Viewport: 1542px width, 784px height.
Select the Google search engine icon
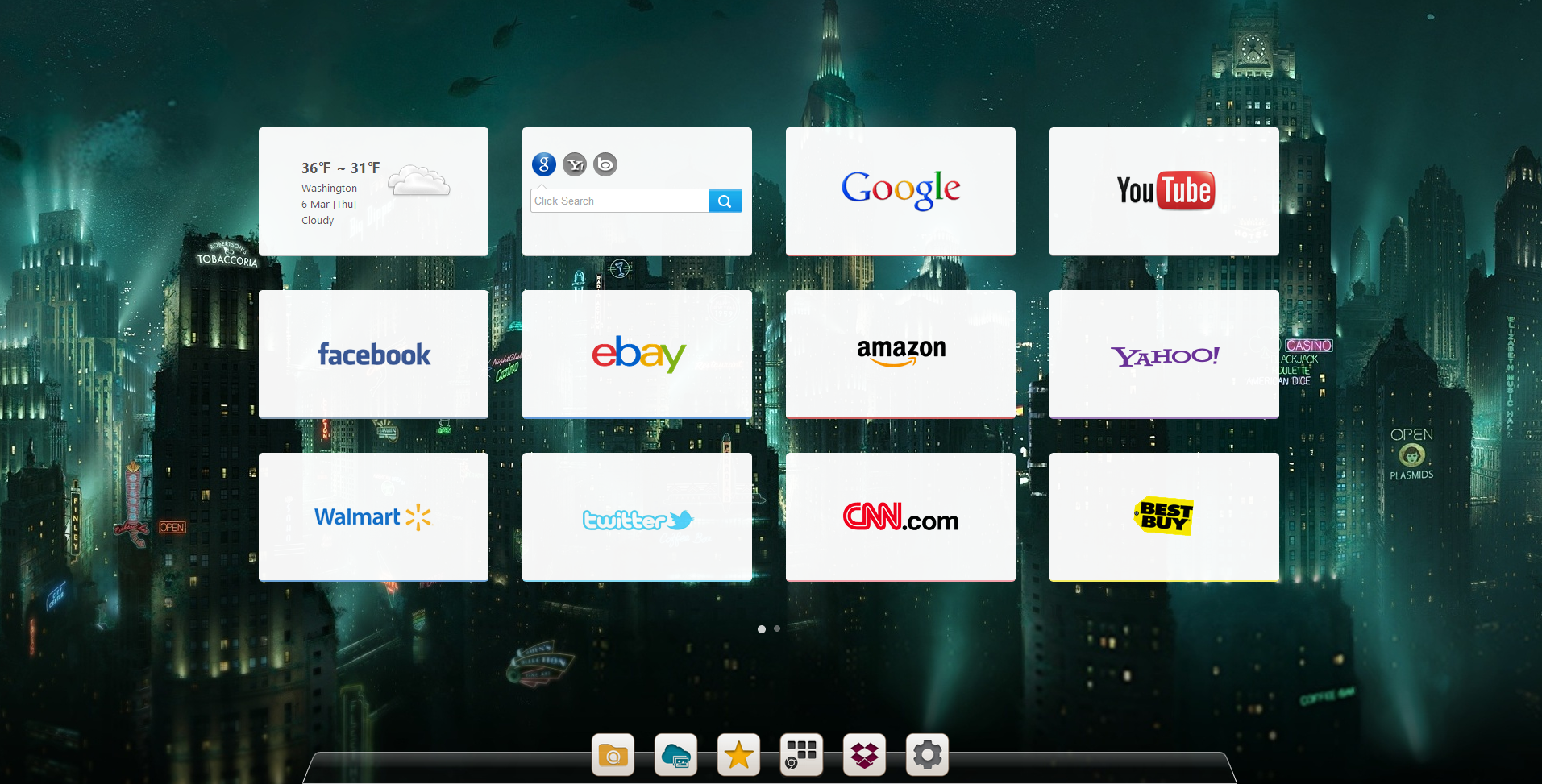[544, 164]
